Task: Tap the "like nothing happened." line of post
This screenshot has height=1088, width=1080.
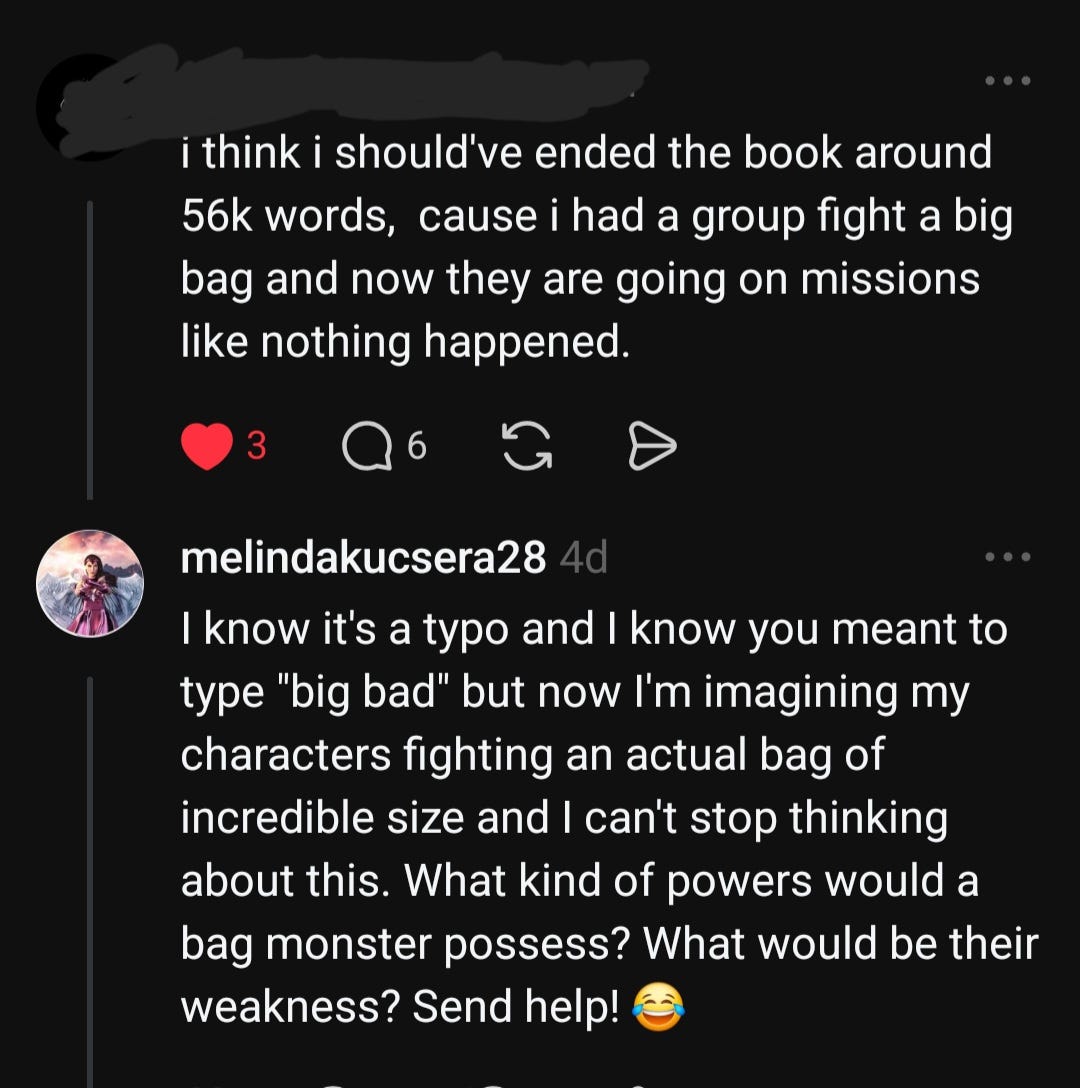Action: pos(405,341)
